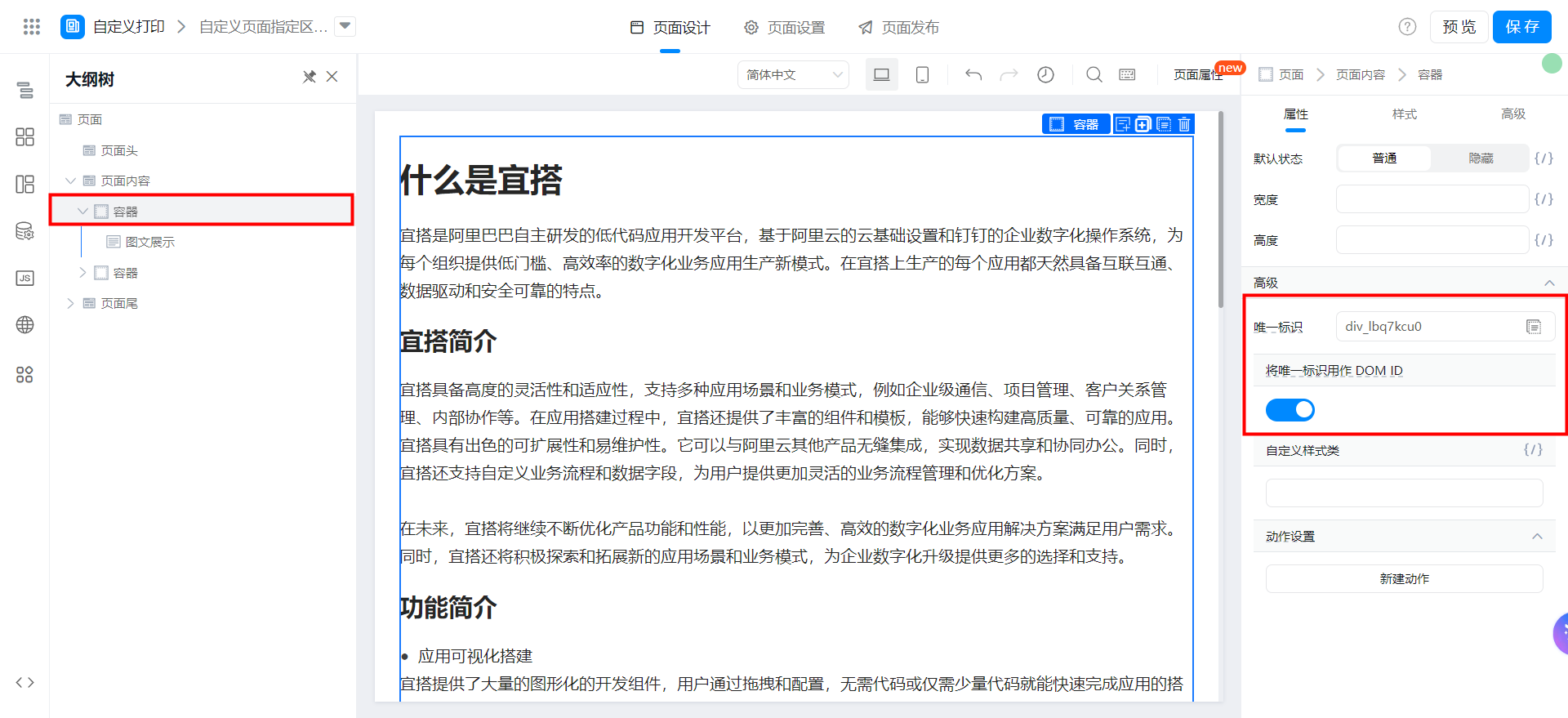Image resolution: width=1568 pixels, height=718 pixels.
Task: Switch to the 样式 tab
Action: (x=1405, y=114)
